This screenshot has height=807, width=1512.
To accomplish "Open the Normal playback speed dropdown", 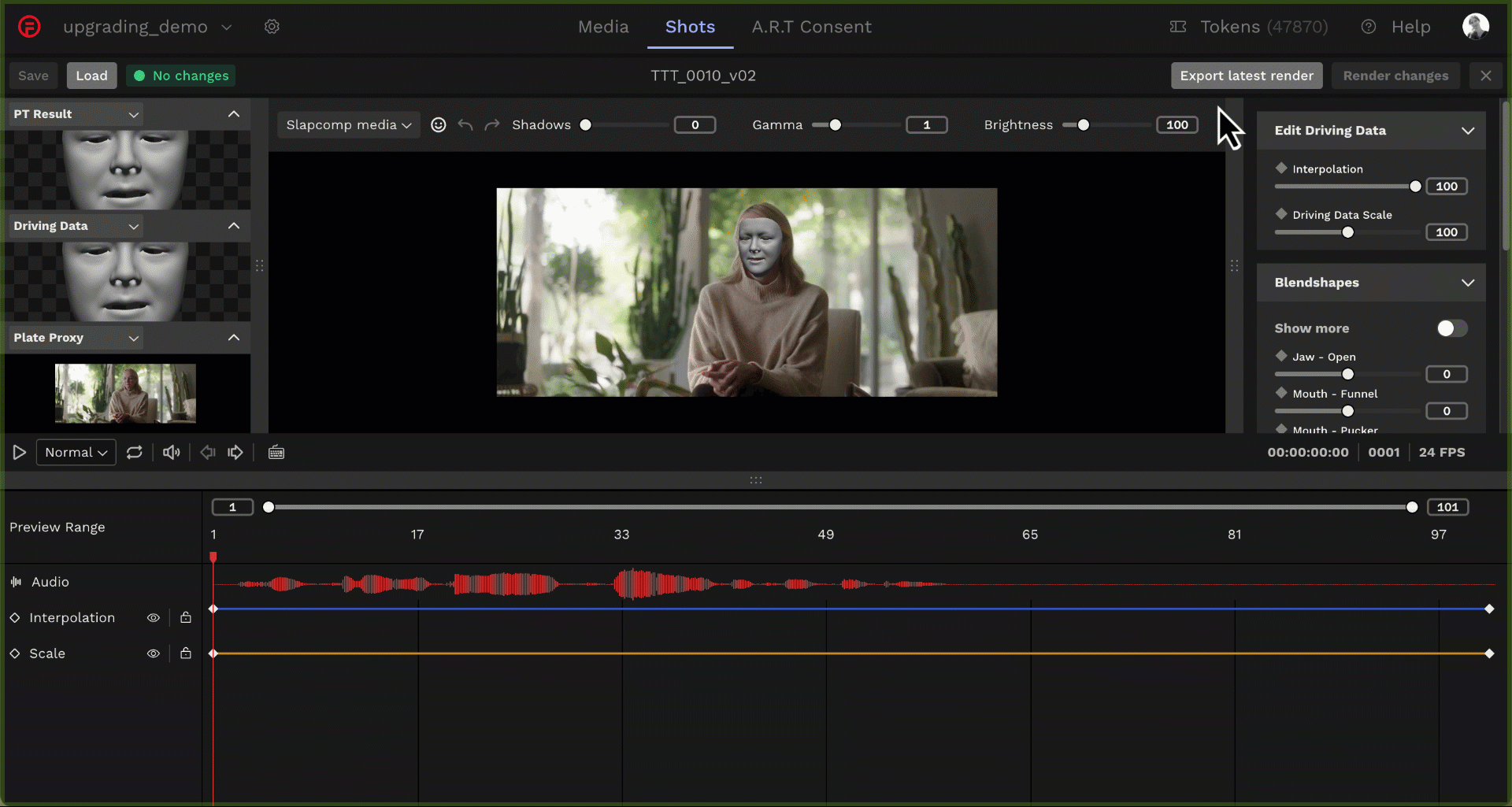I will 76,453.
